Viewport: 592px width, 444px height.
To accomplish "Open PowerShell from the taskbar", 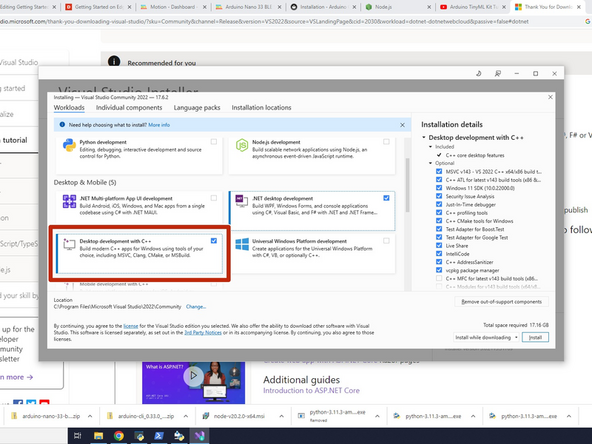I will coord(159,436).
